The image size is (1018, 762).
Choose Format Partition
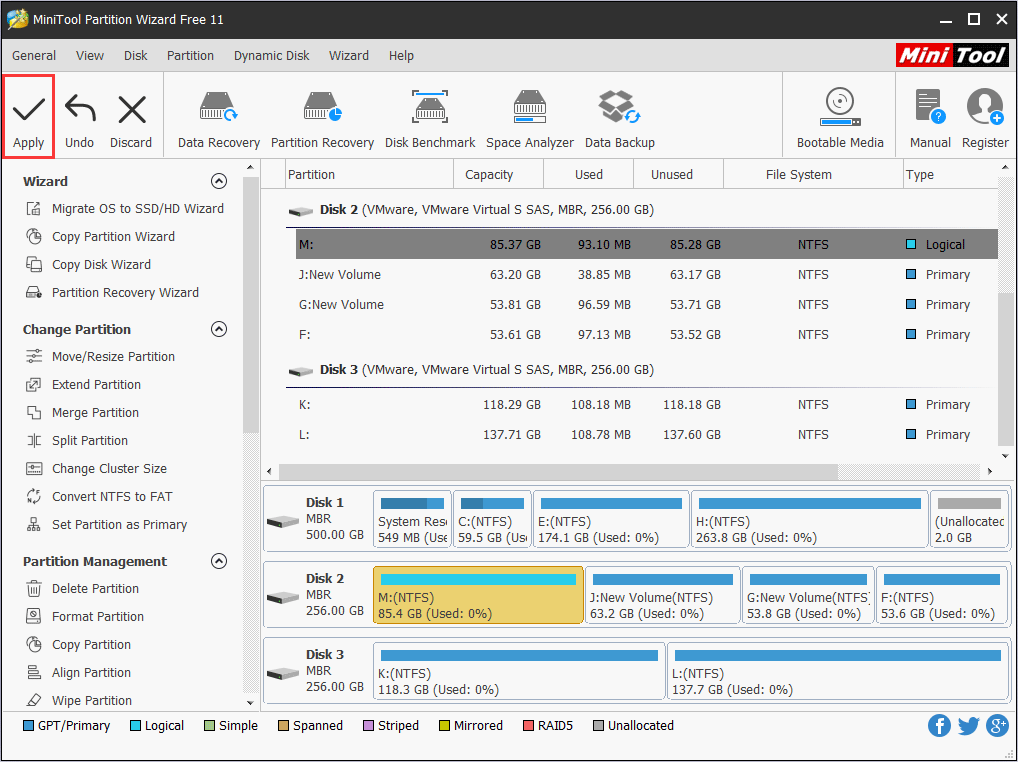(84, 616)
